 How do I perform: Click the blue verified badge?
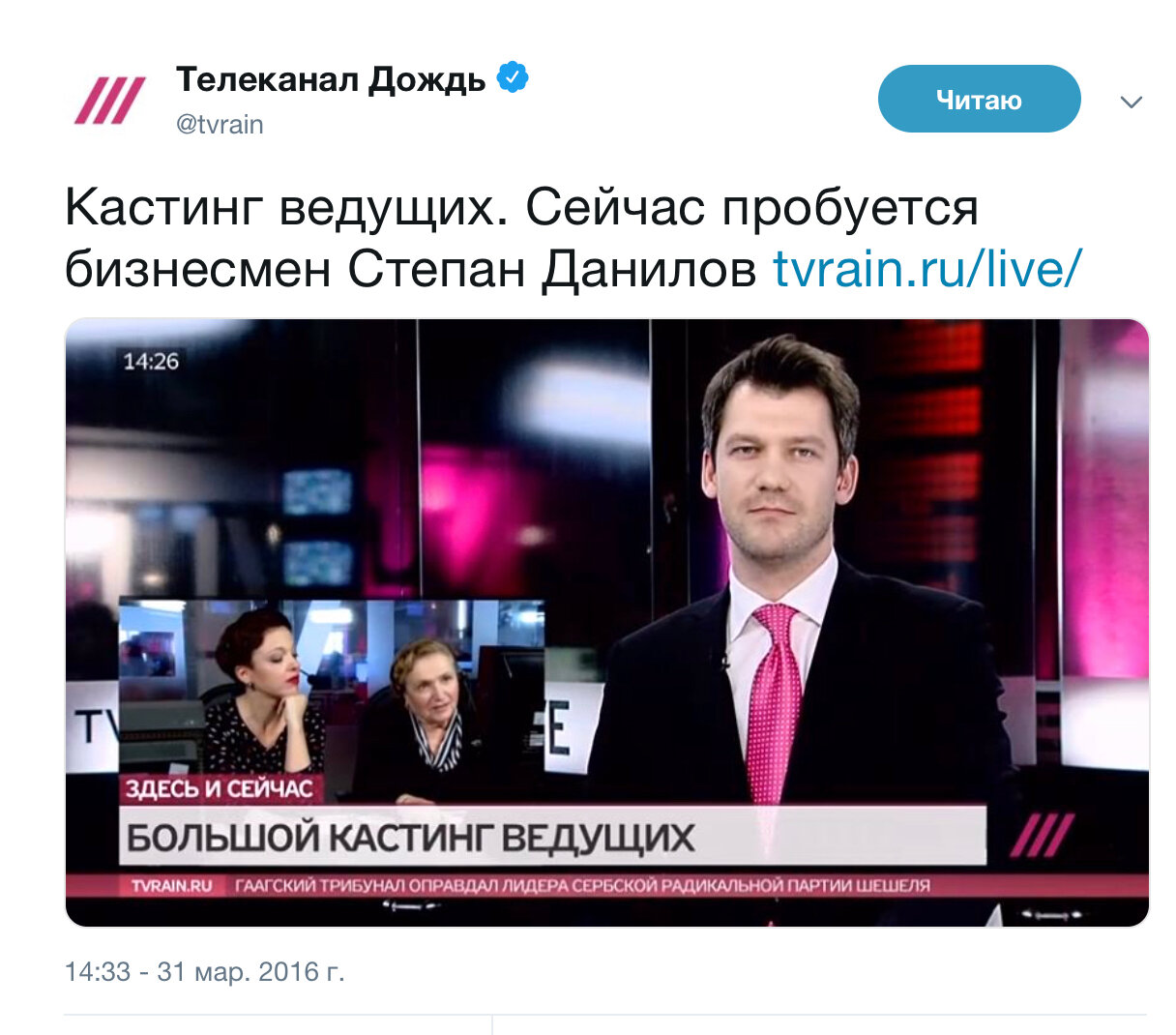513,77
